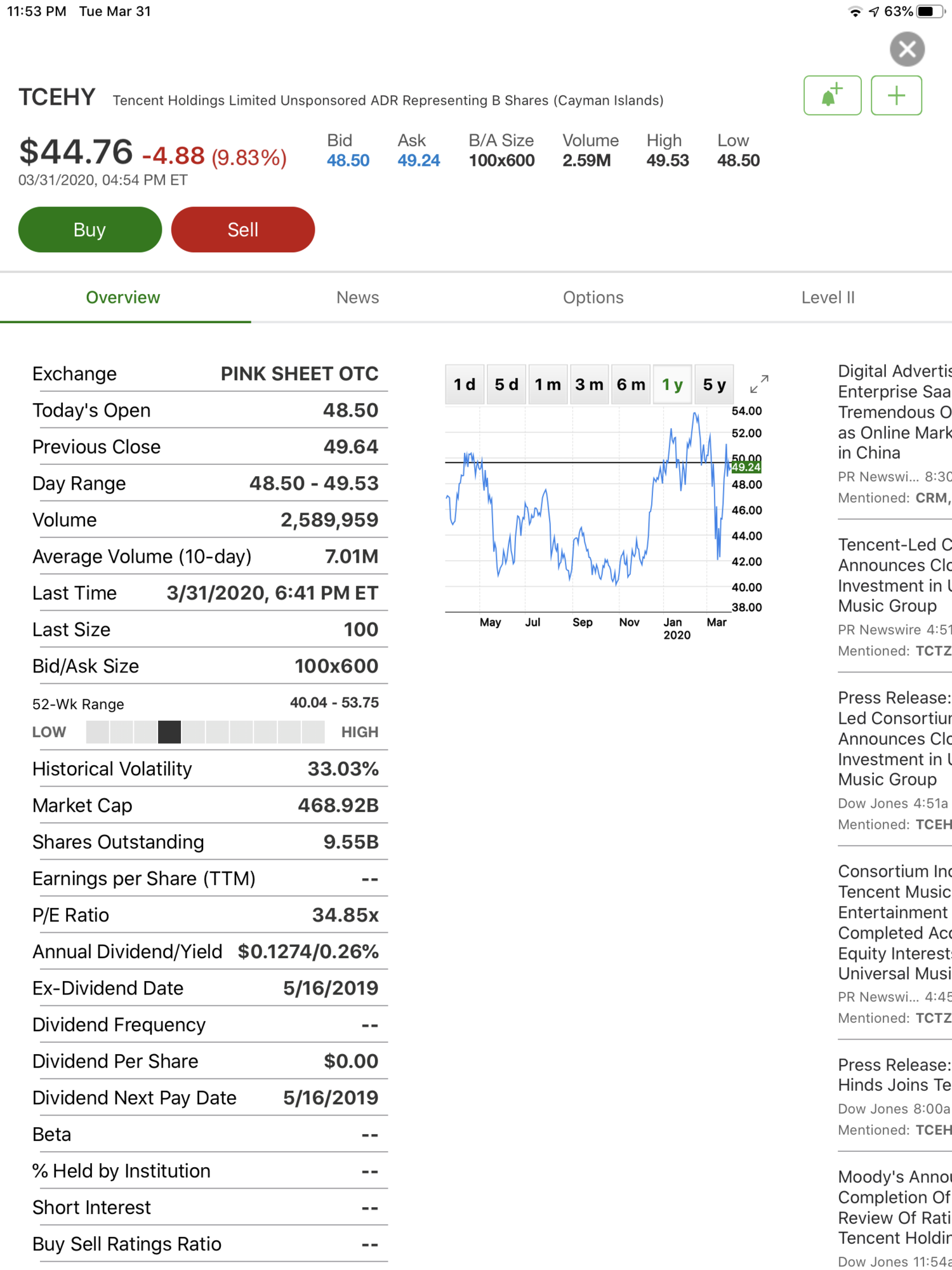The width and height of the screenshot is (952, 1270).
Task: Select the 1d chart range
Action: pyautogui.click(x=465, y=385)
